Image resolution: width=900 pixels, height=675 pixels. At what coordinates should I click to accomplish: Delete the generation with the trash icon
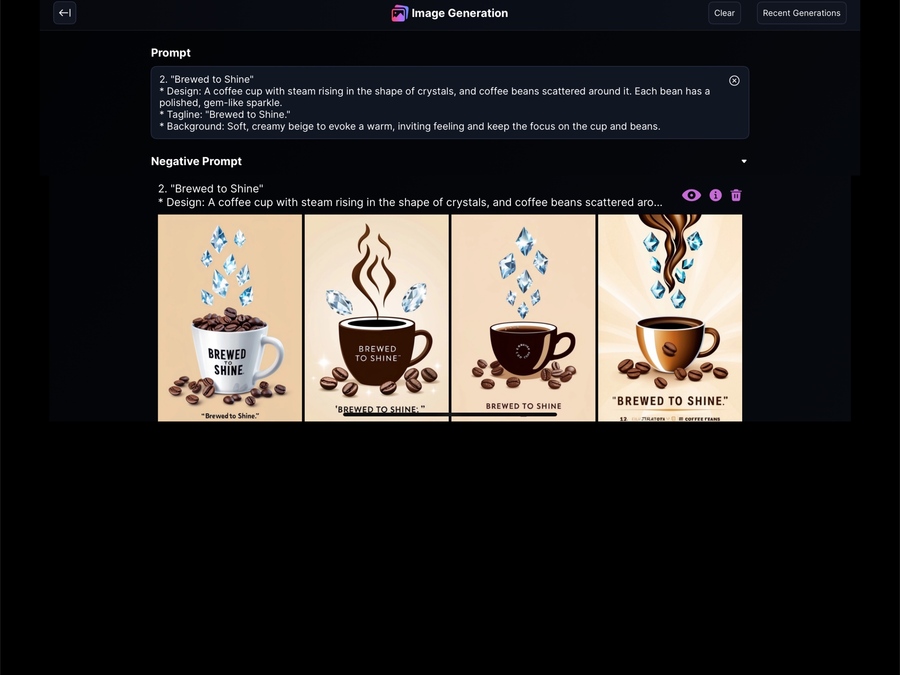(736, 195)
